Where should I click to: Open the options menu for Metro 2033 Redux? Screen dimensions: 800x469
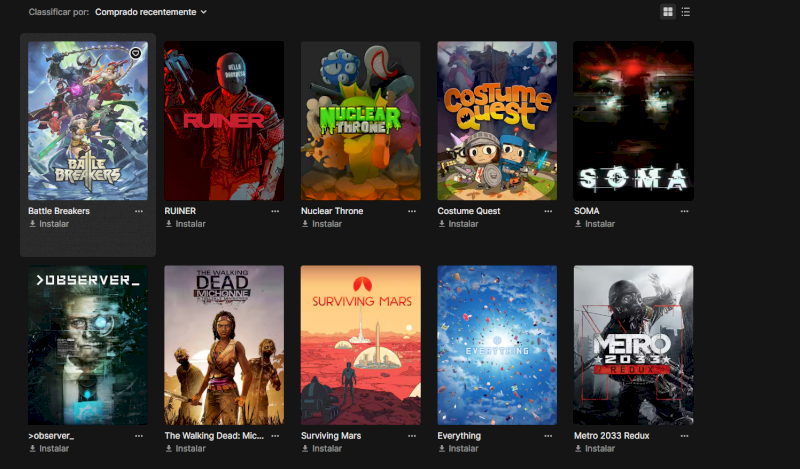[684, 436]
